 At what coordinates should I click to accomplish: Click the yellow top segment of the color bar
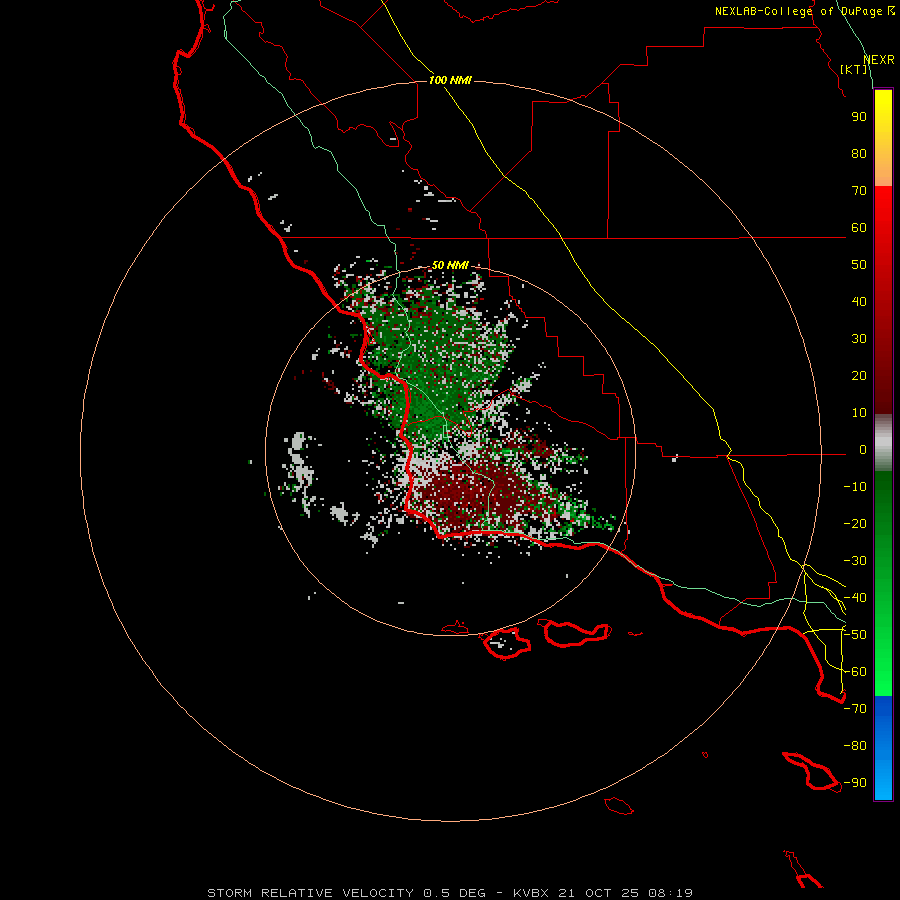(883, 138)
